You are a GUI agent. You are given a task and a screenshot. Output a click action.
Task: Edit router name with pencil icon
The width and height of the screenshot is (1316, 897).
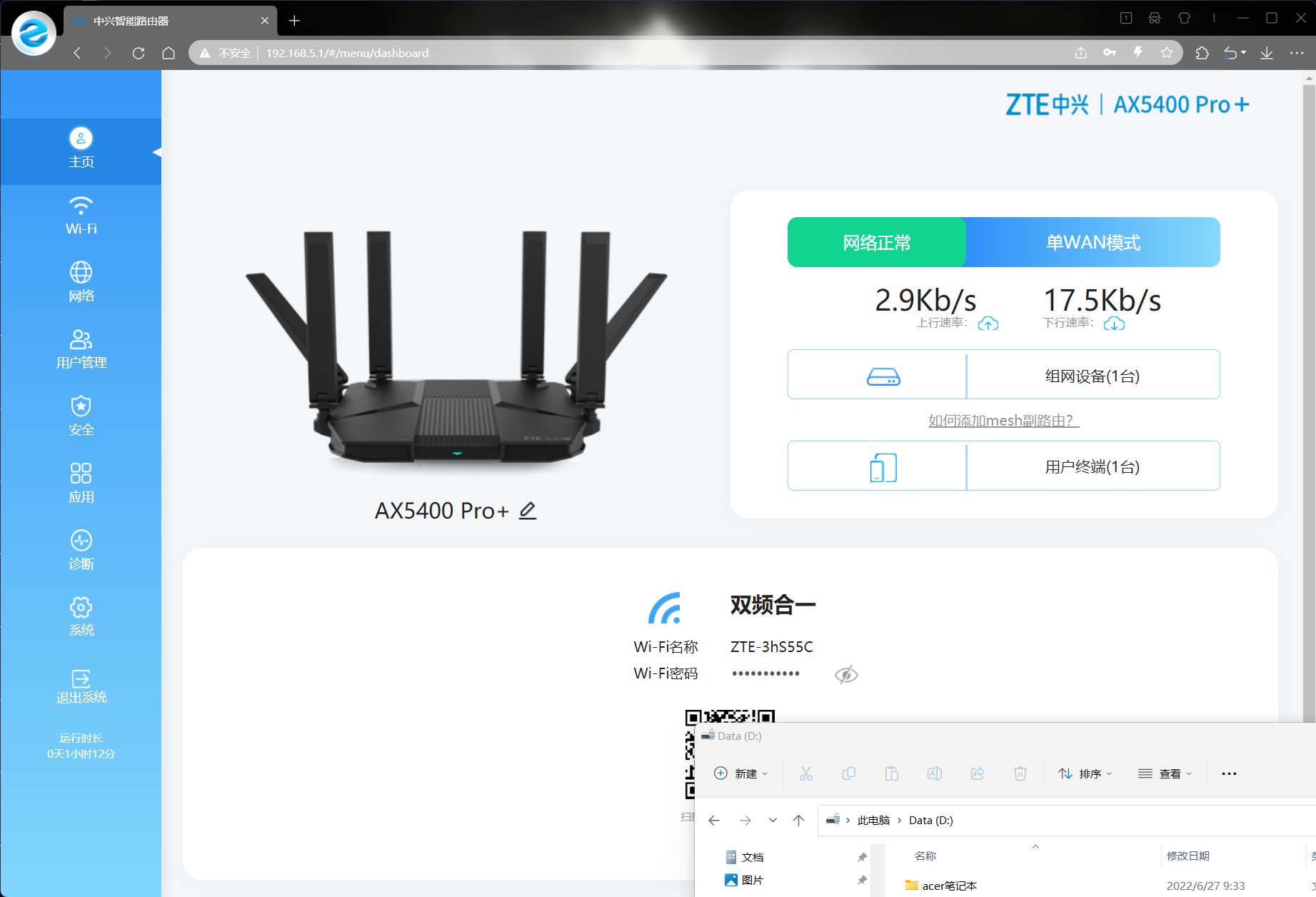[528, 511]
